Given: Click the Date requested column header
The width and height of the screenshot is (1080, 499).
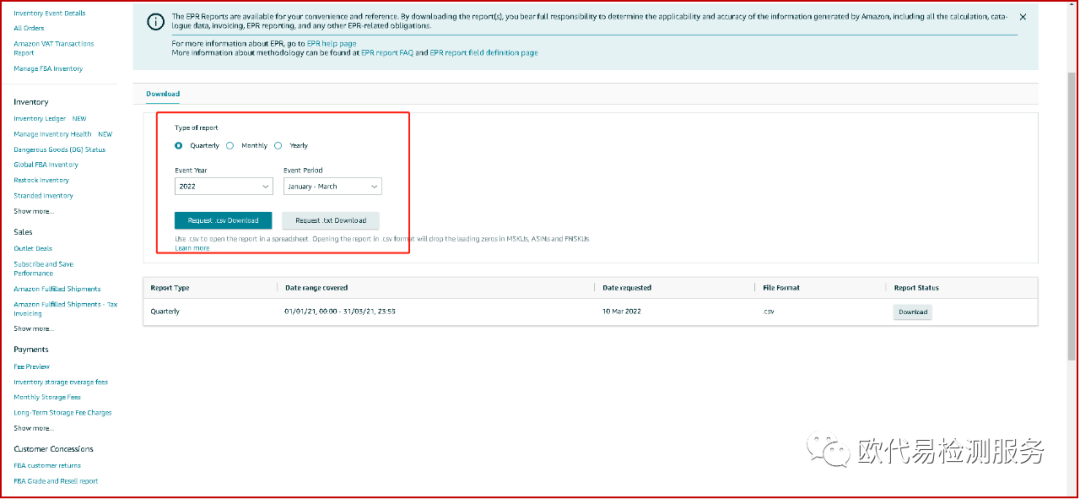Looking at the screenshot, I should [627, 288].
